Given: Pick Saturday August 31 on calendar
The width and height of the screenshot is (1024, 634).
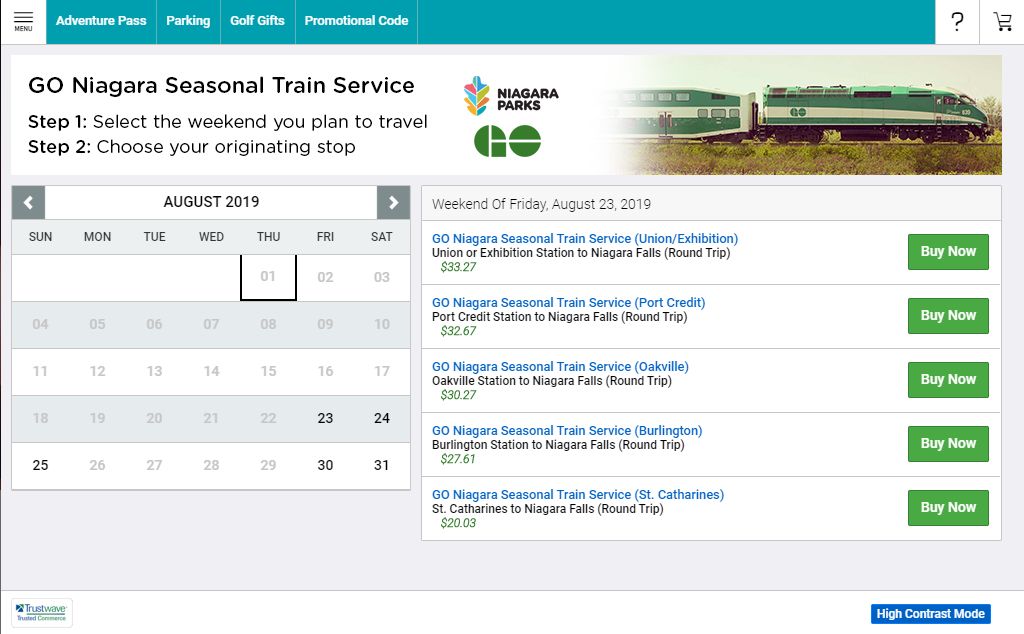Looking at the screenshot, I should click(381, 465).
